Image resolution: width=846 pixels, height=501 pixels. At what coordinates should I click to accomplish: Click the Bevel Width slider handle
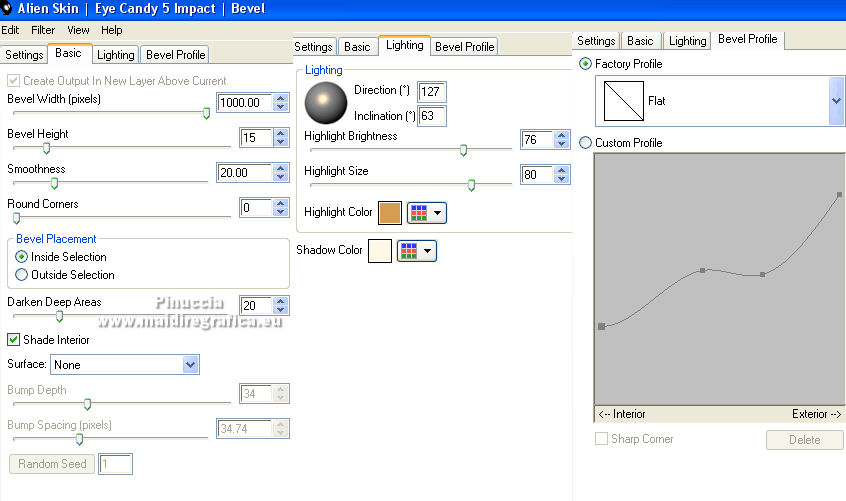click(x=206, y=113)
